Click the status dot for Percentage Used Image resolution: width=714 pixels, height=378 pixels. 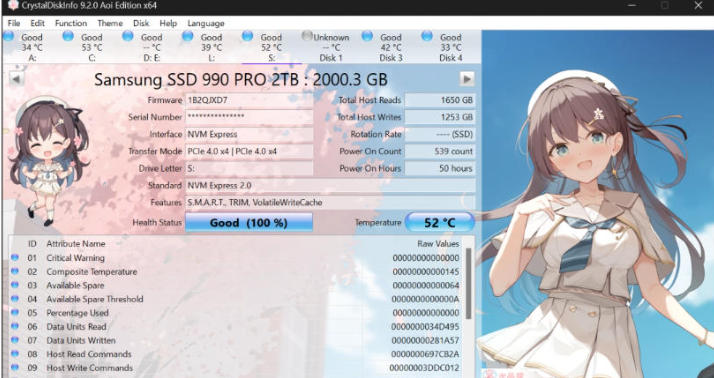(15, 312)
